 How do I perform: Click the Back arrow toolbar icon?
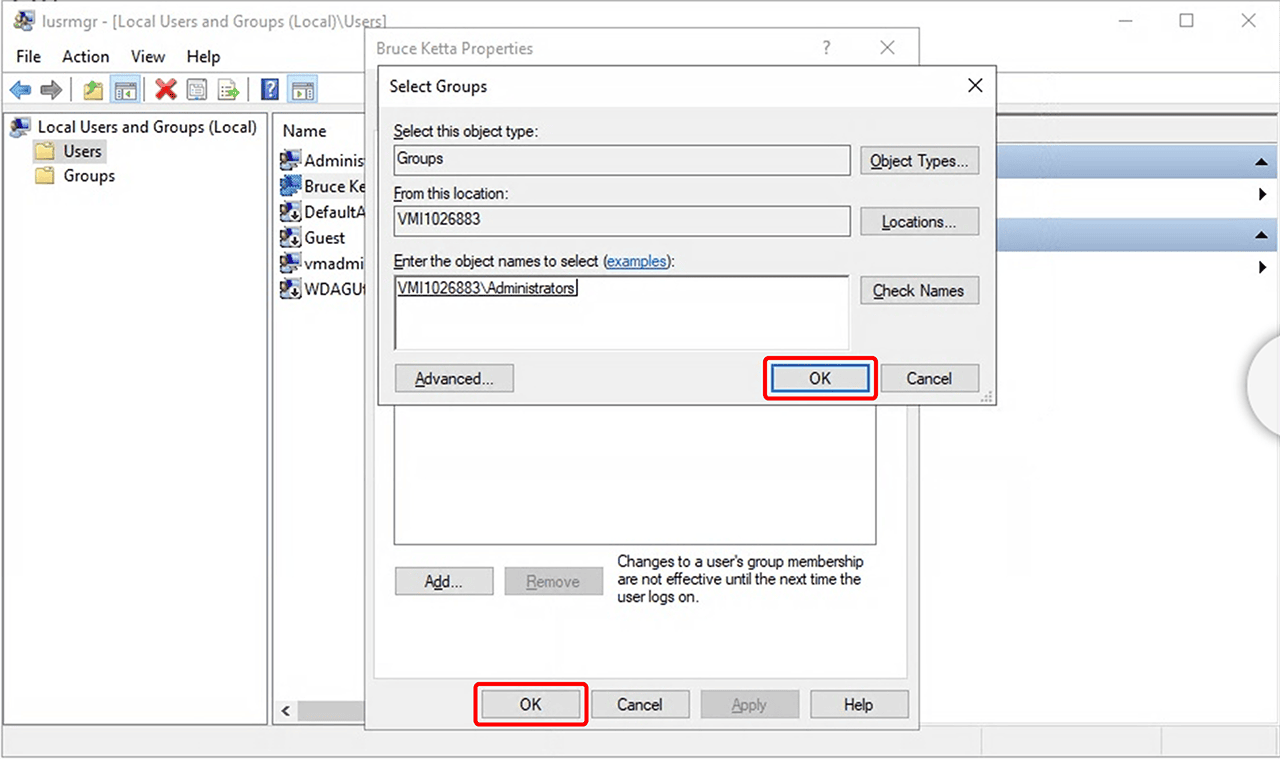20,90
